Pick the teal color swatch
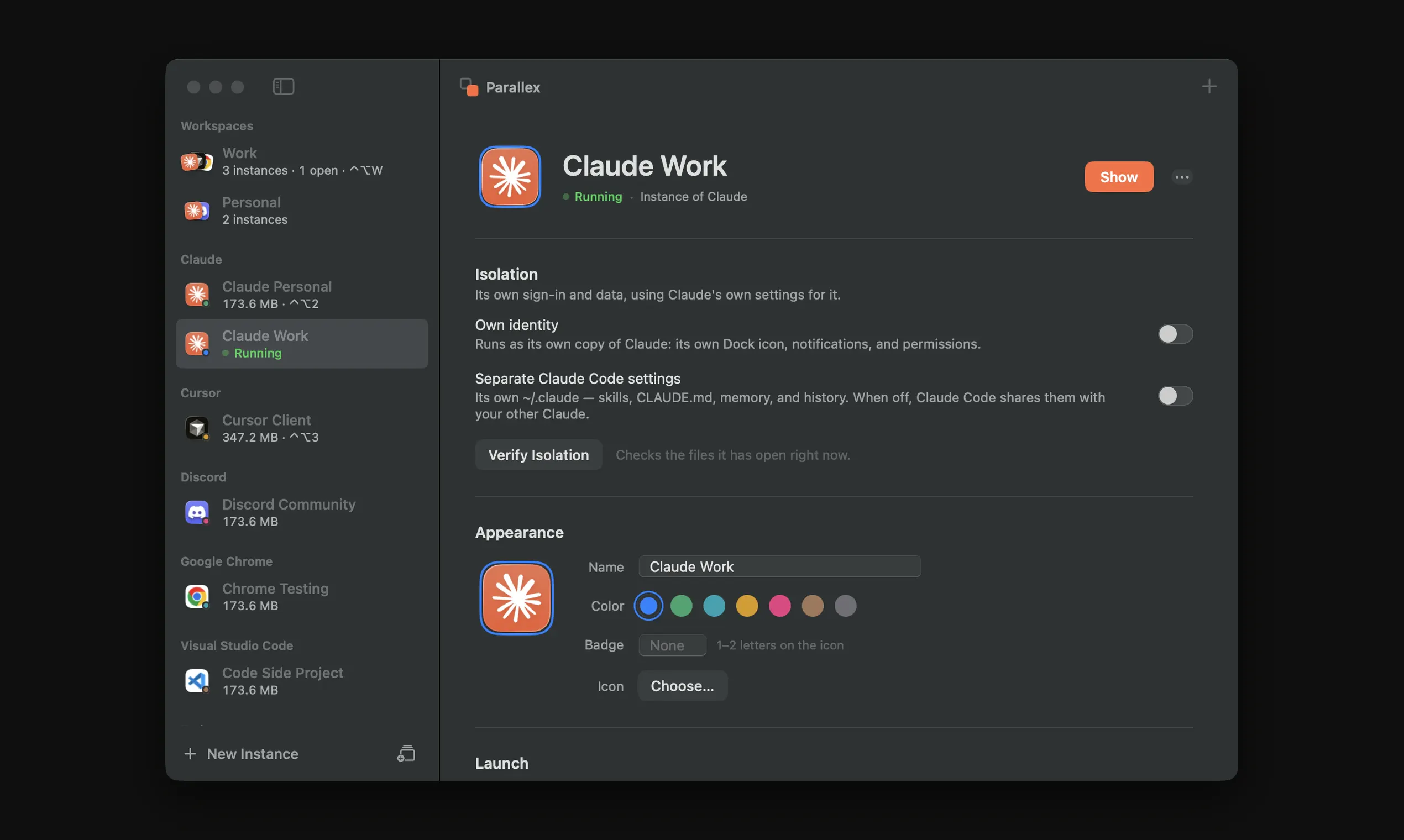Image resolution: width=1404 pixels, height=840 pixels. pyautogui.click(x=714, y=606)
